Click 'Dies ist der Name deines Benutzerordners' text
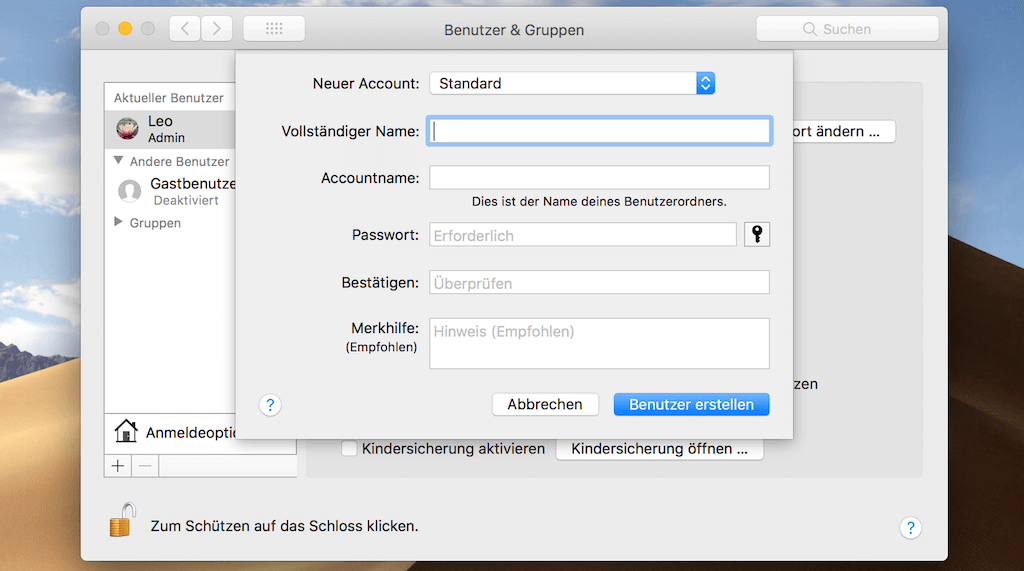 click(x=599, y=202)
